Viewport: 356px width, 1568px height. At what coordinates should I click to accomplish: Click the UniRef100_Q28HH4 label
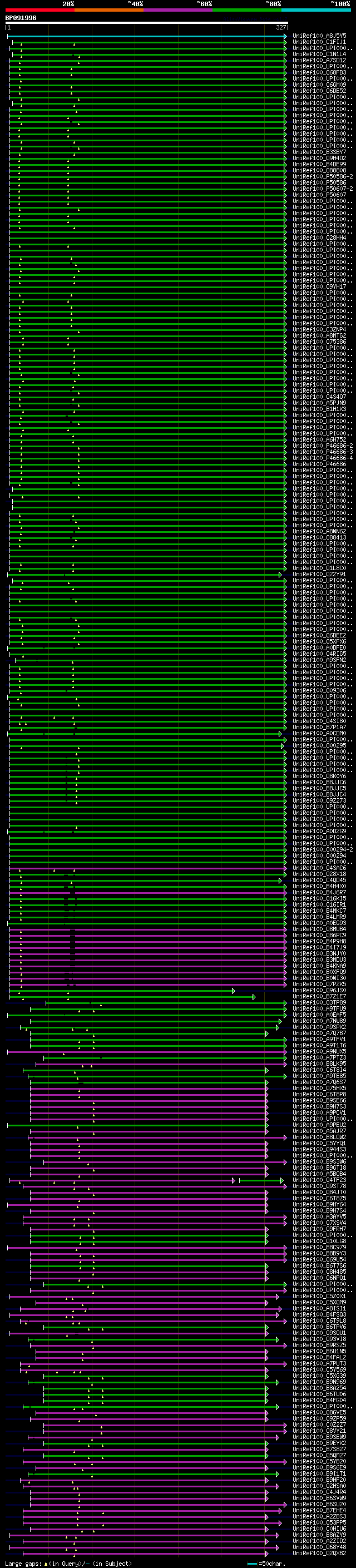(x=319, y=238)
